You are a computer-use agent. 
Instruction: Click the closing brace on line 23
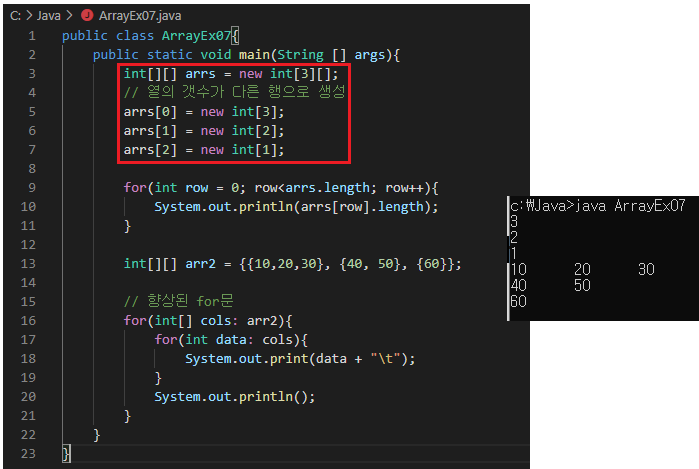(x=66, y=454)
